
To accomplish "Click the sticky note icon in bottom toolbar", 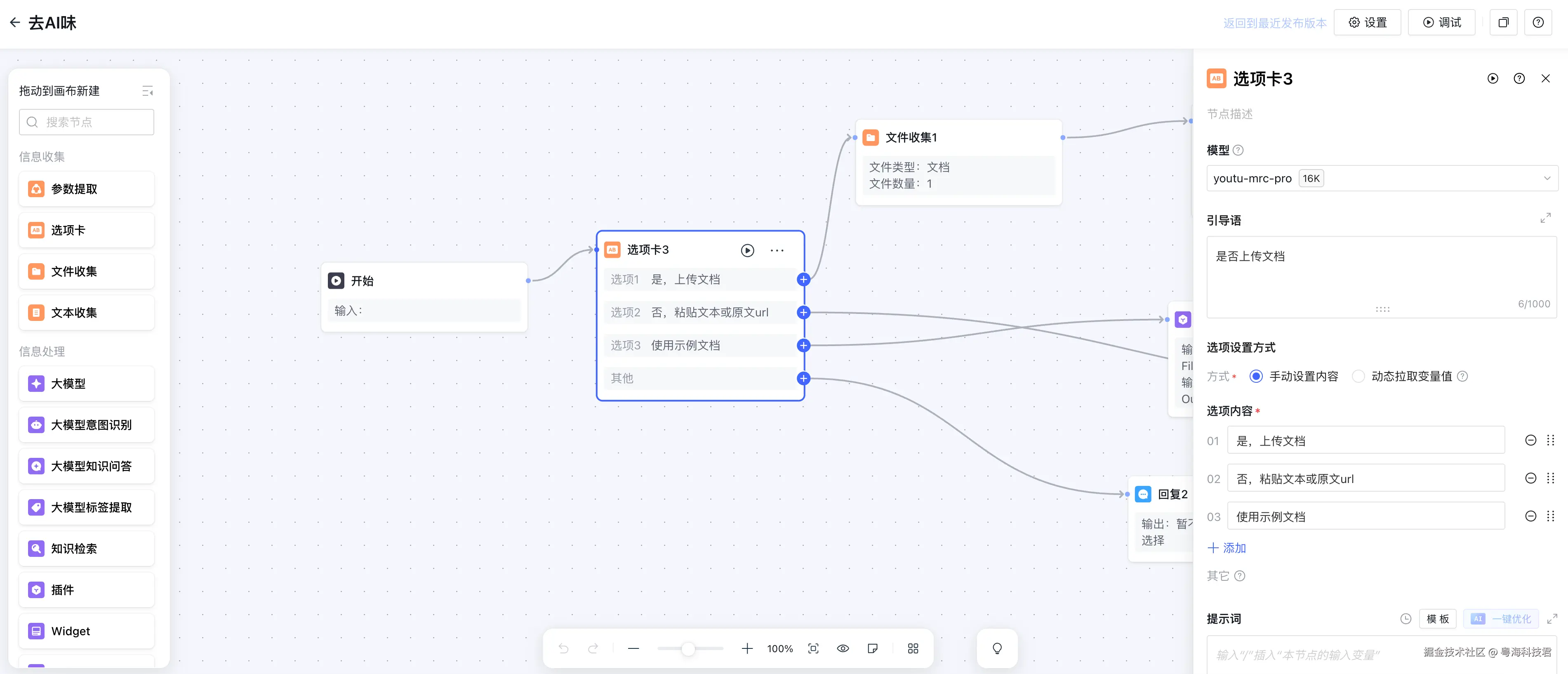I will (x=872, y=648).
